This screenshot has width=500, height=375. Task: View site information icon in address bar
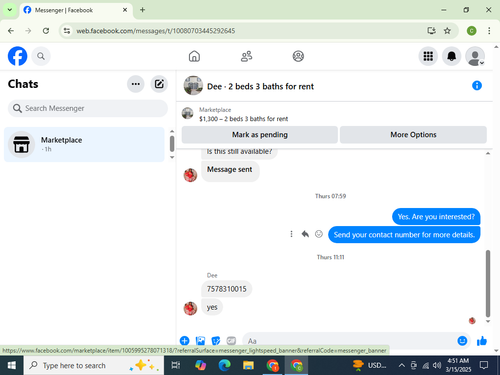pos(67,31)
